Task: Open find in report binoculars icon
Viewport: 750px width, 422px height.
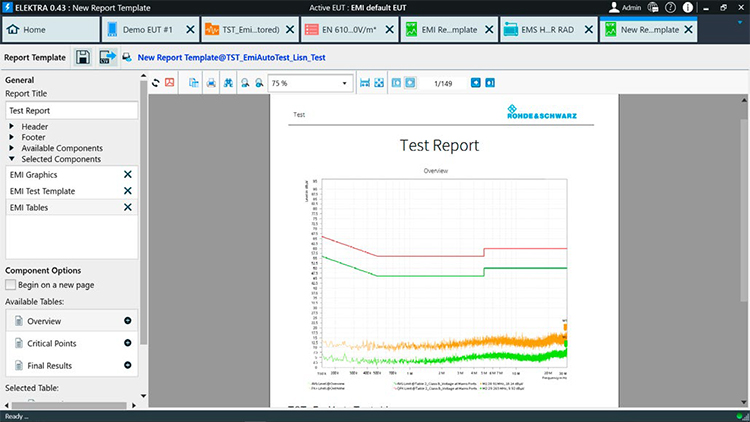Action: pyautogui.click(x=229, y=82)
